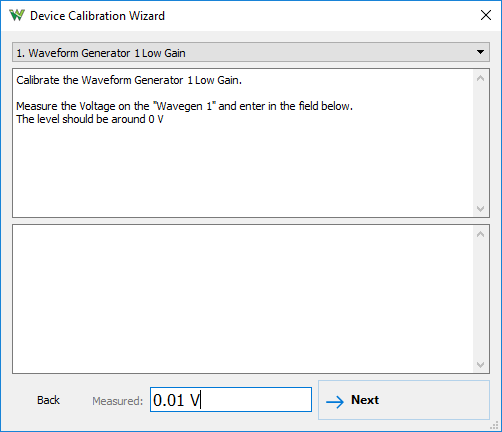This screenshot has width=502, height=432.
Task: Click the Measured voltage input field
Action: 231,399
